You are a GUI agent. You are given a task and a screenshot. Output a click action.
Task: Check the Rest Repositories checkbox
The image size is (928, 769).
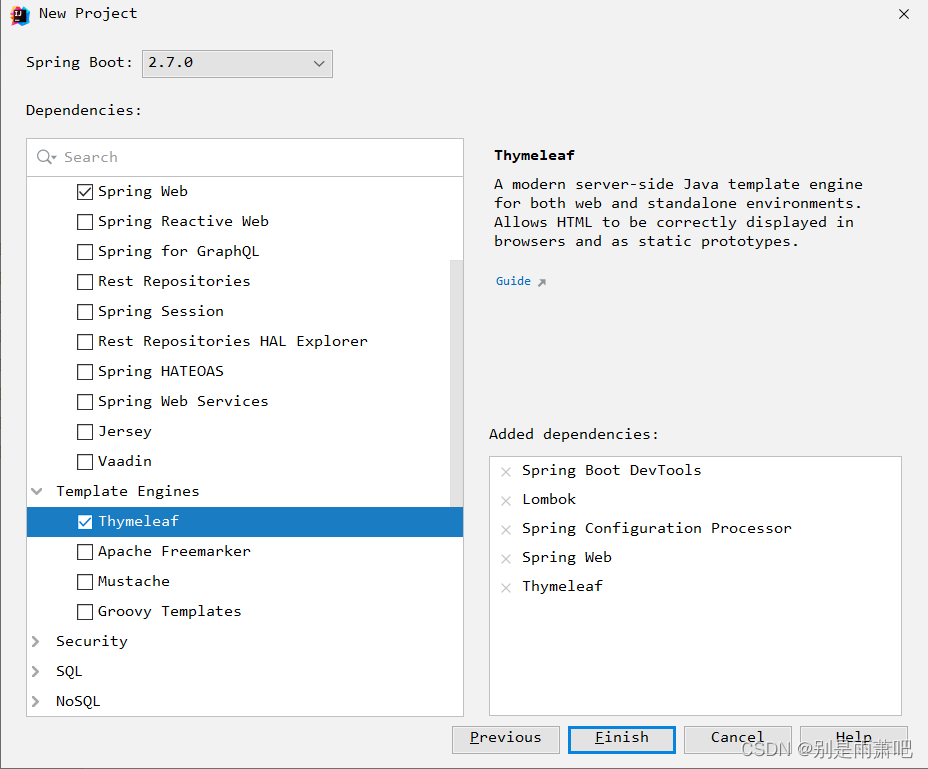85,282
